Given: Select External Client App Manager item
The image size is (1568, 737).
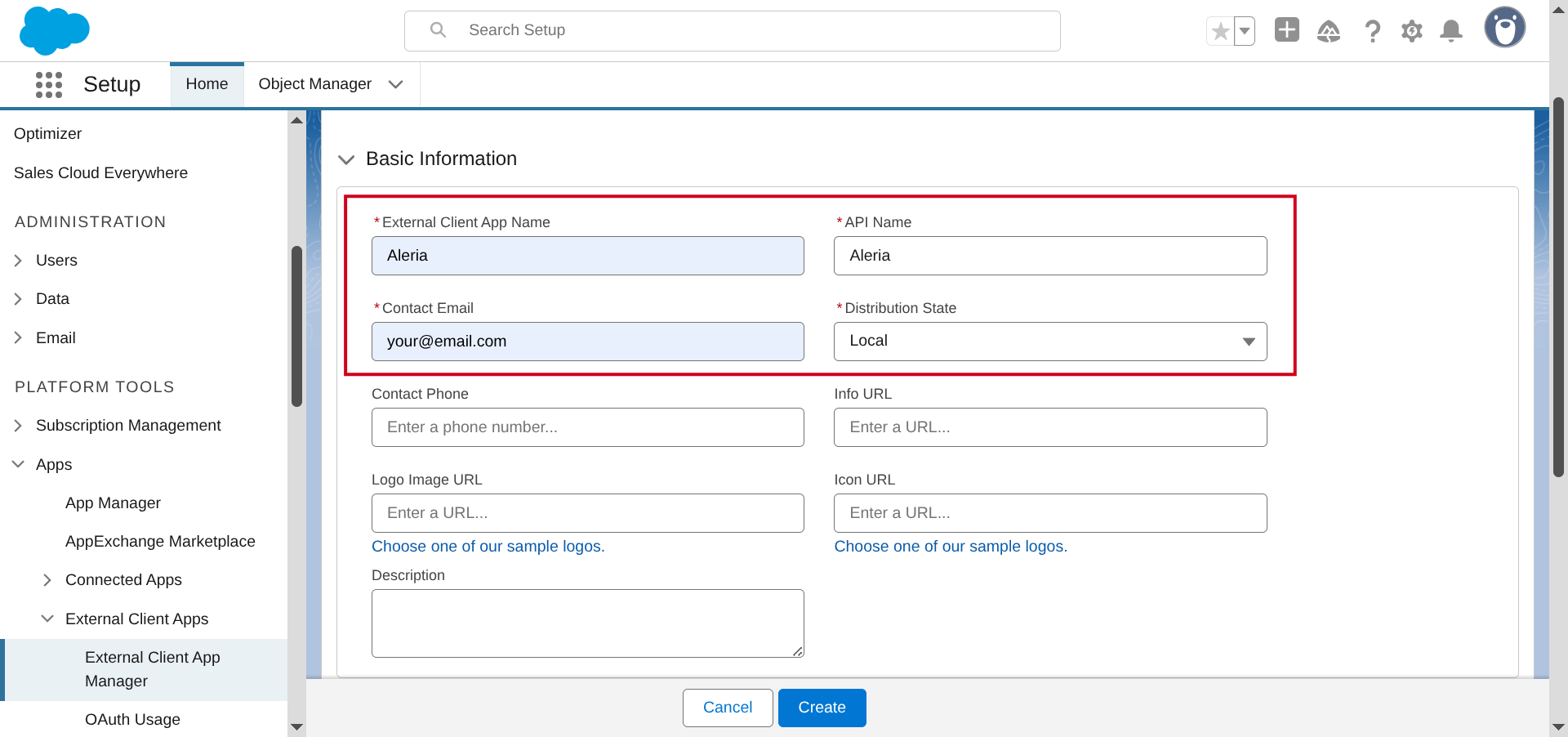Looking at the screenshot, I should tap(145, 669).
